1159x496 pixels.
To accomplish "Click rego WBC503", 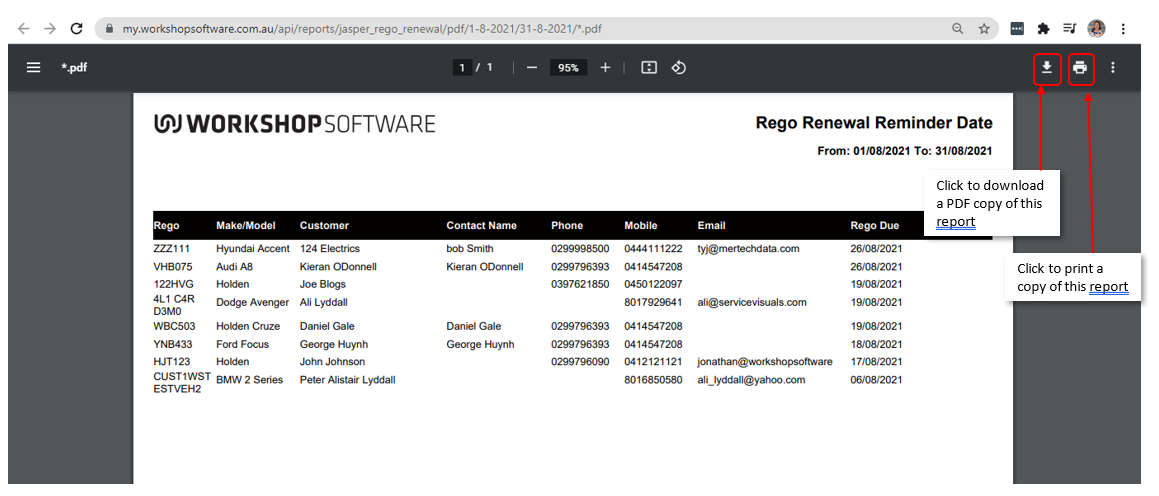I will [x=174, y=326].
